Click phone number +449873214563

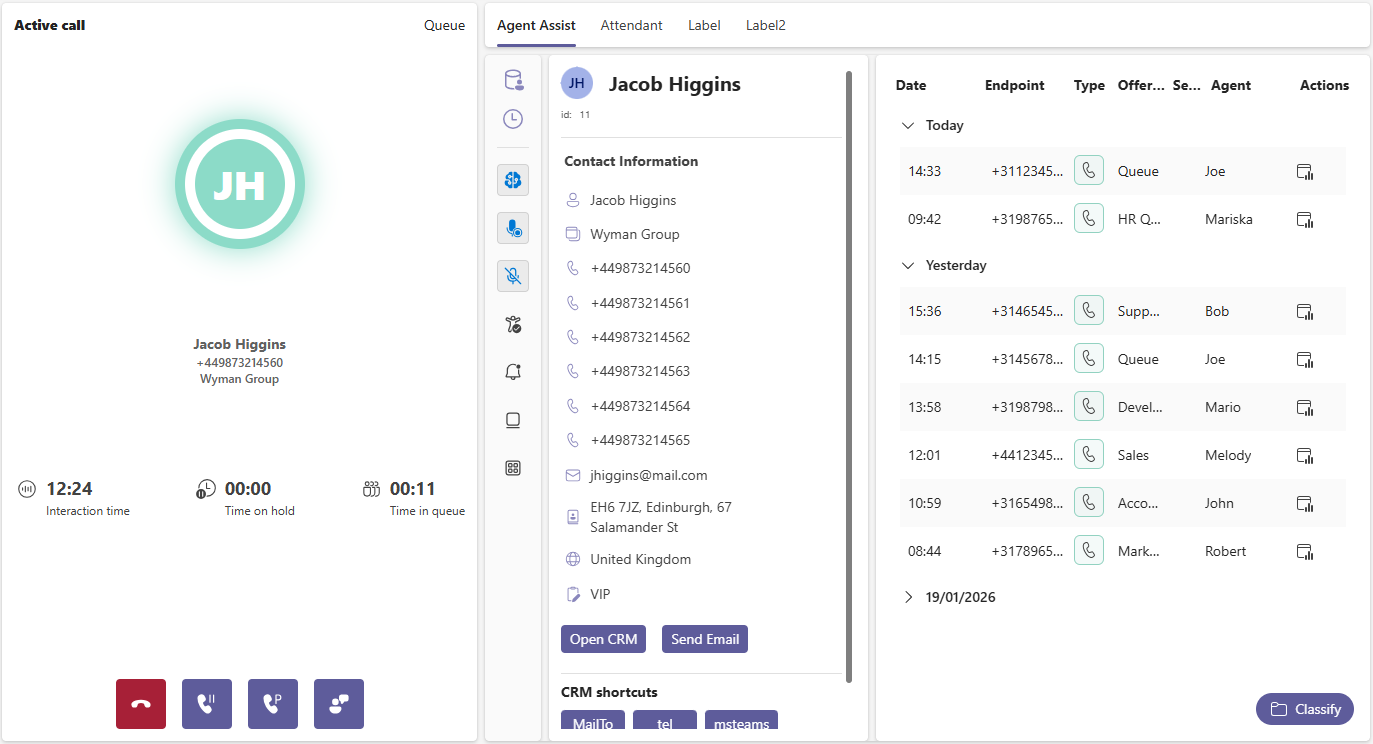(x=640, y=371)
